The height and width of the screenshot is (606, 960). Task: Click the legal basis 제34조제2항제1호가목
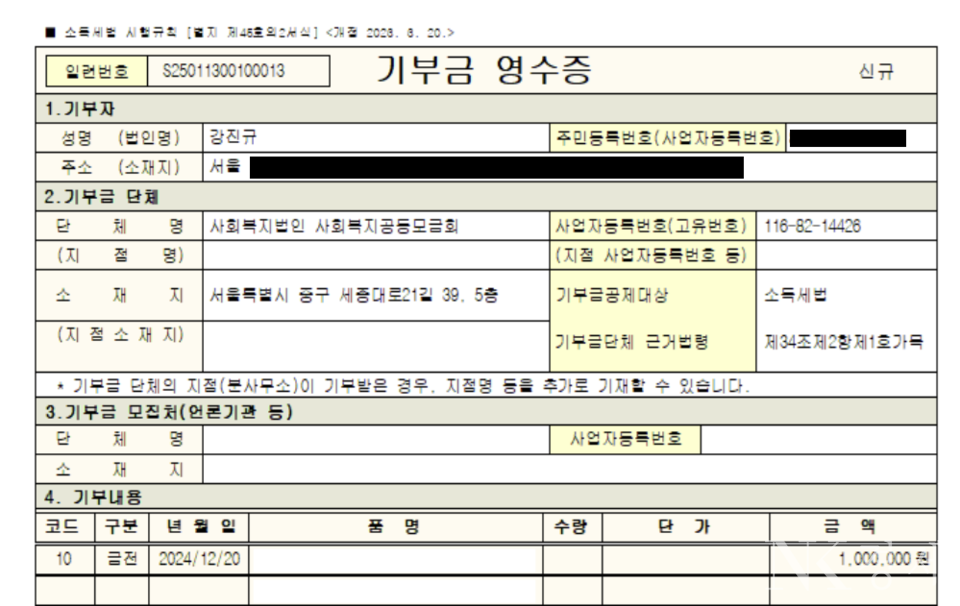point(844,341)
